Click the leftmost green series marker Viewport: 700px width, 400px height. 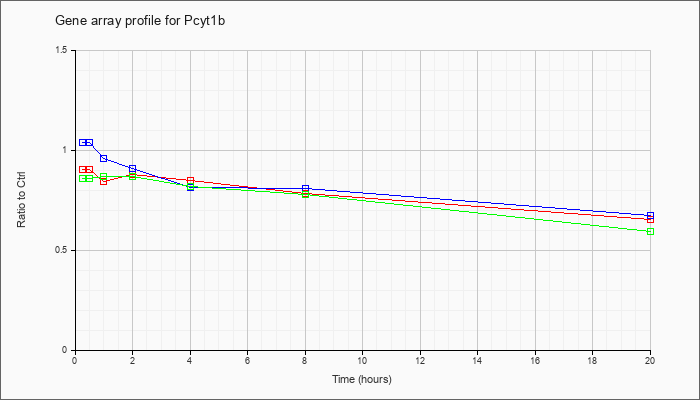(83, 179)
